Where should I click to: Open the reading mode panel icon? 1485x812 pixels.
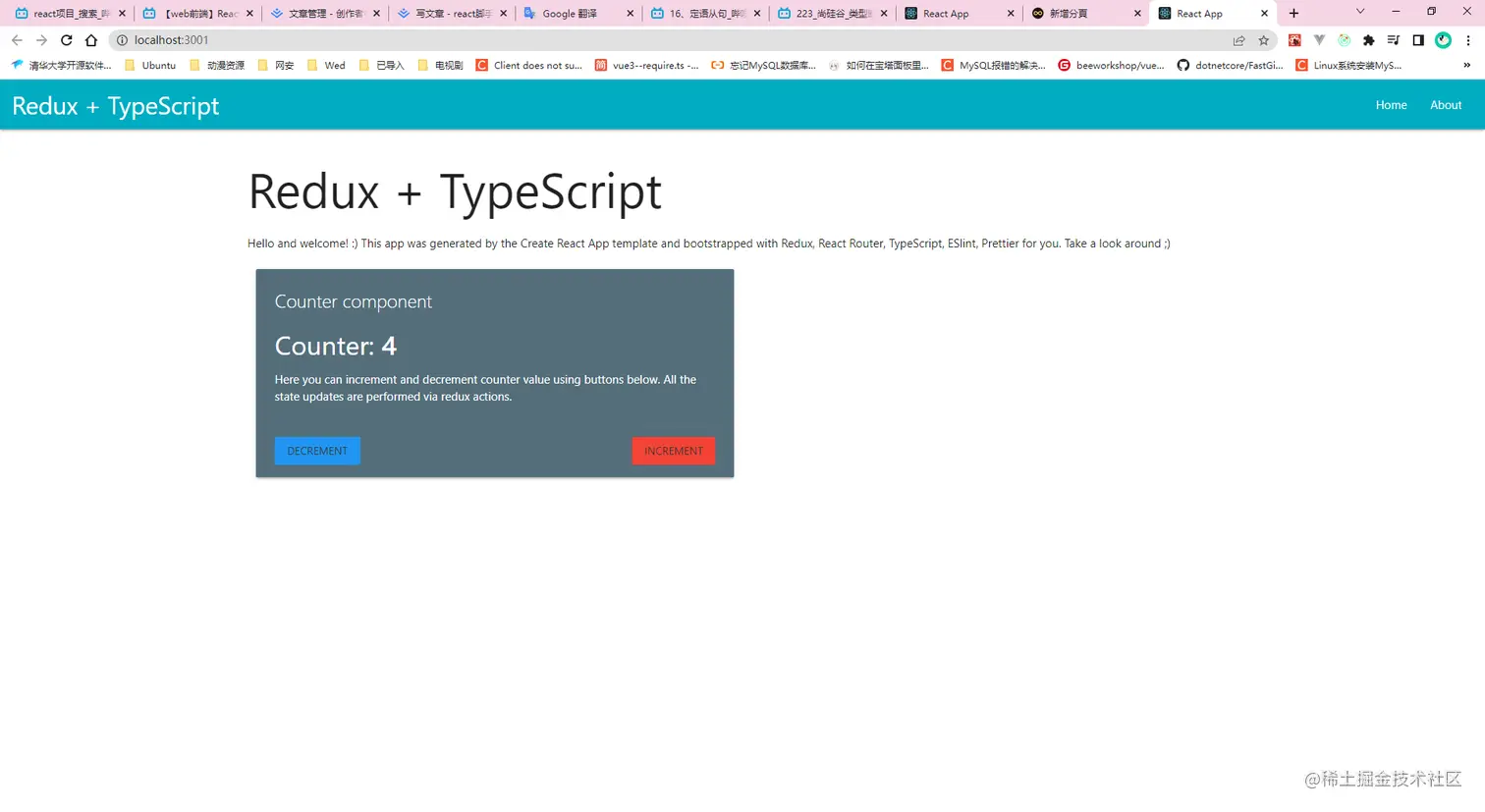pos(1417,40)
